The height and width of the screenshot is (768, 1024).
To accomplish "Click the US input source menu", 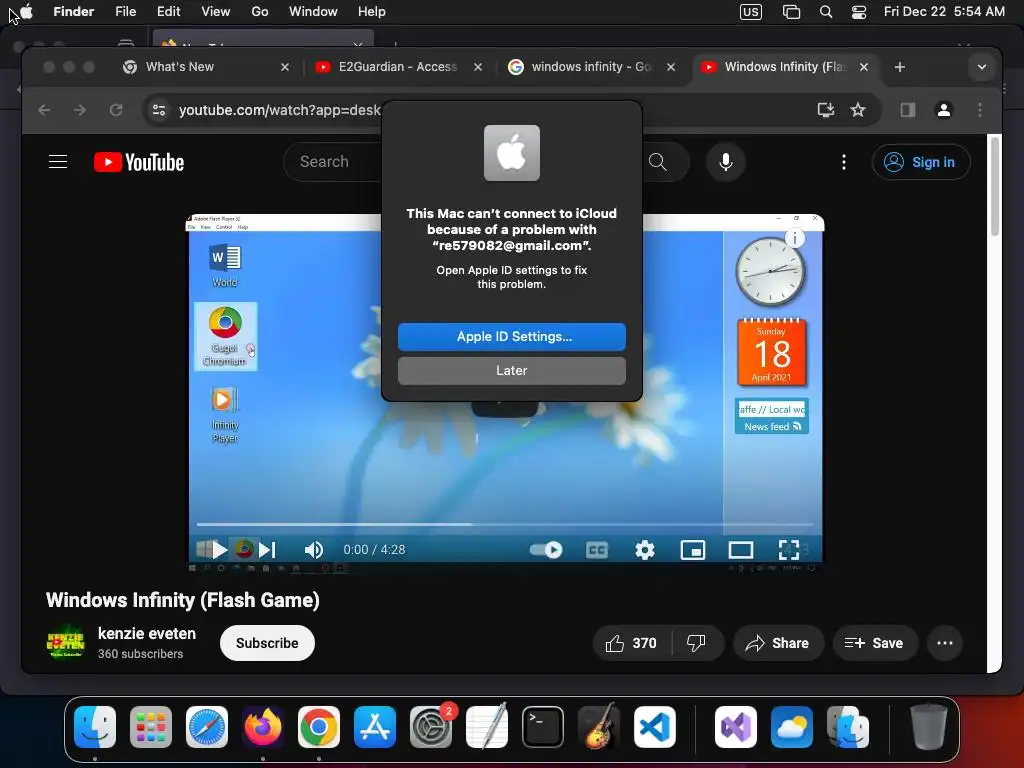I will 750,11.
